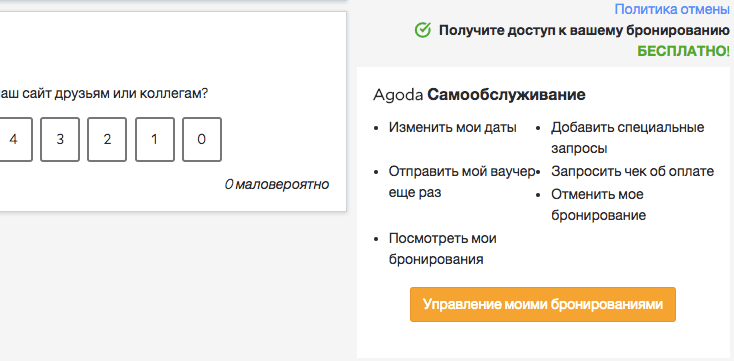
Task: Click Отправить мой ваучер еще раз
Action: pos(462,182)
